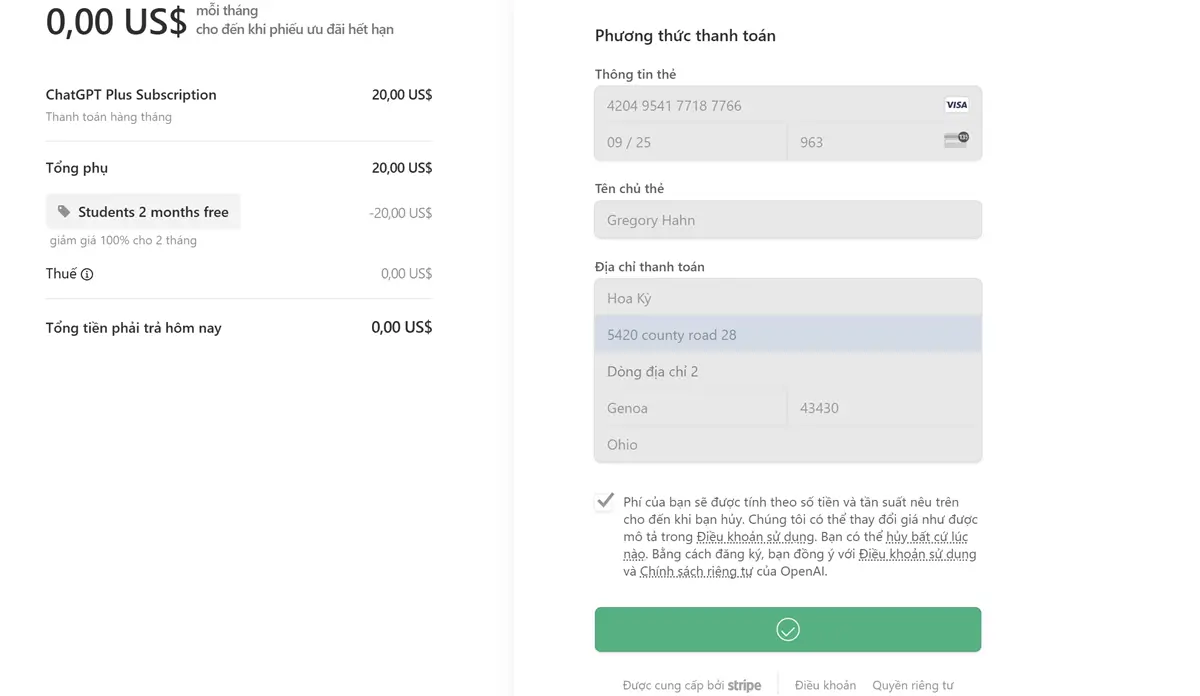Click the CVC field showing 963
1200x696 pixels.
[x=884, y=142]
